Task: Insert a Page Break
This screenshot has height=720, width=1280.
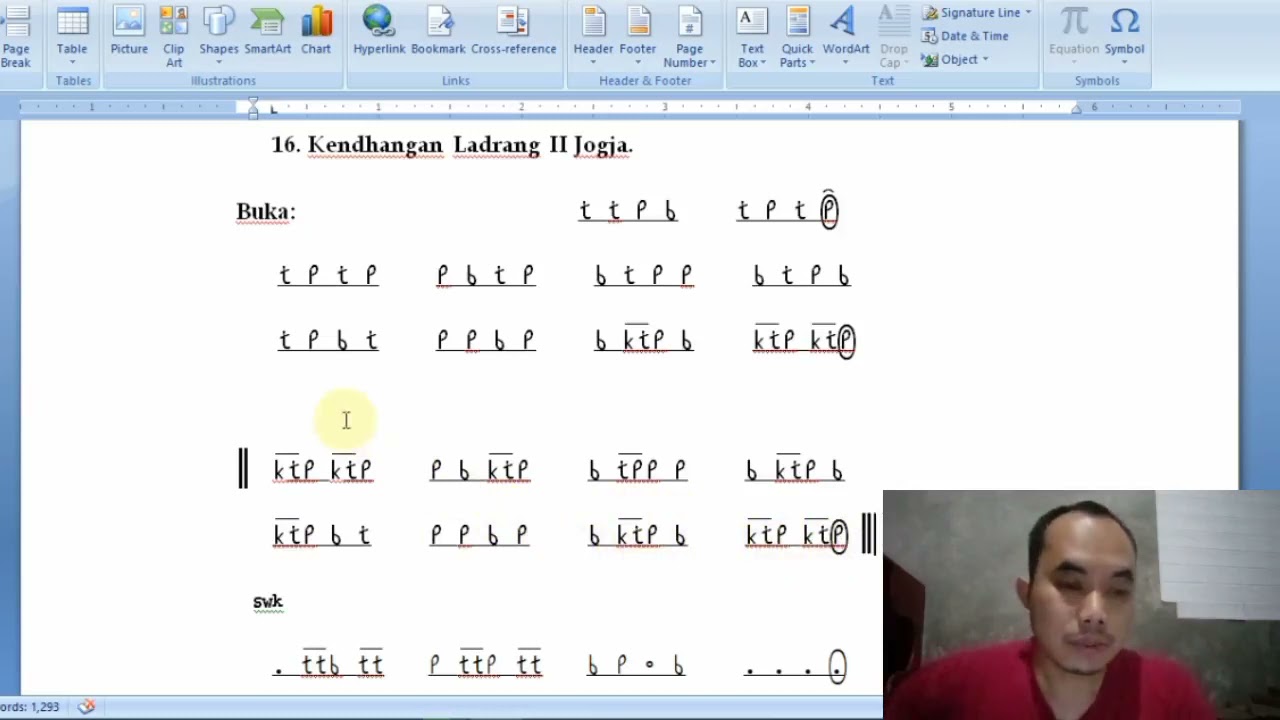Action: [x=15, y=38]
